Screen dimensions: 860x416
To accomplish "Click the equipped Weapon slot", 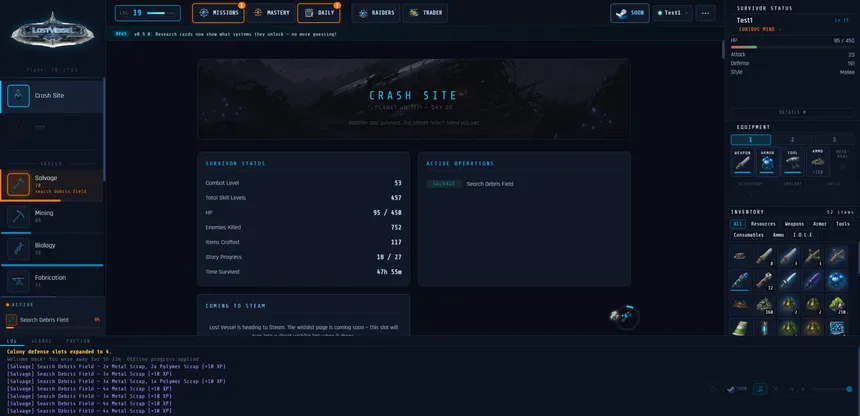I will coord(742,162).
